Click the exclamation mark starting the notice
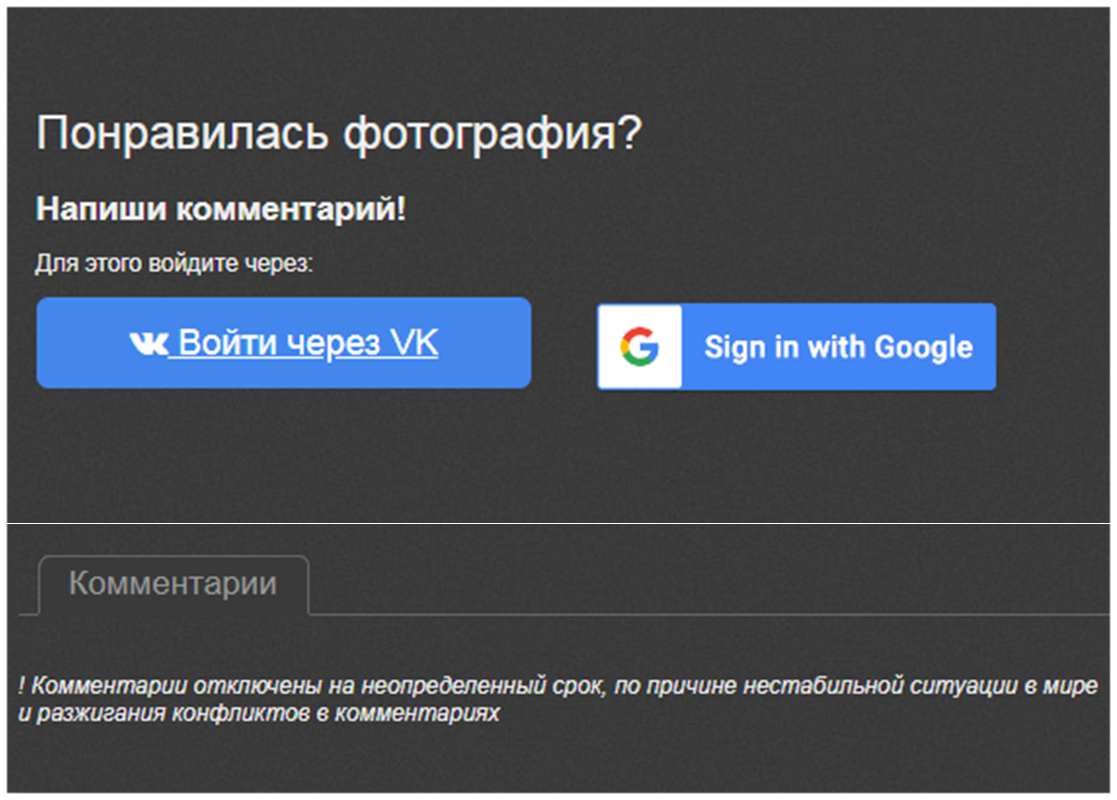 pyautogui.click(x=22, y=687)
